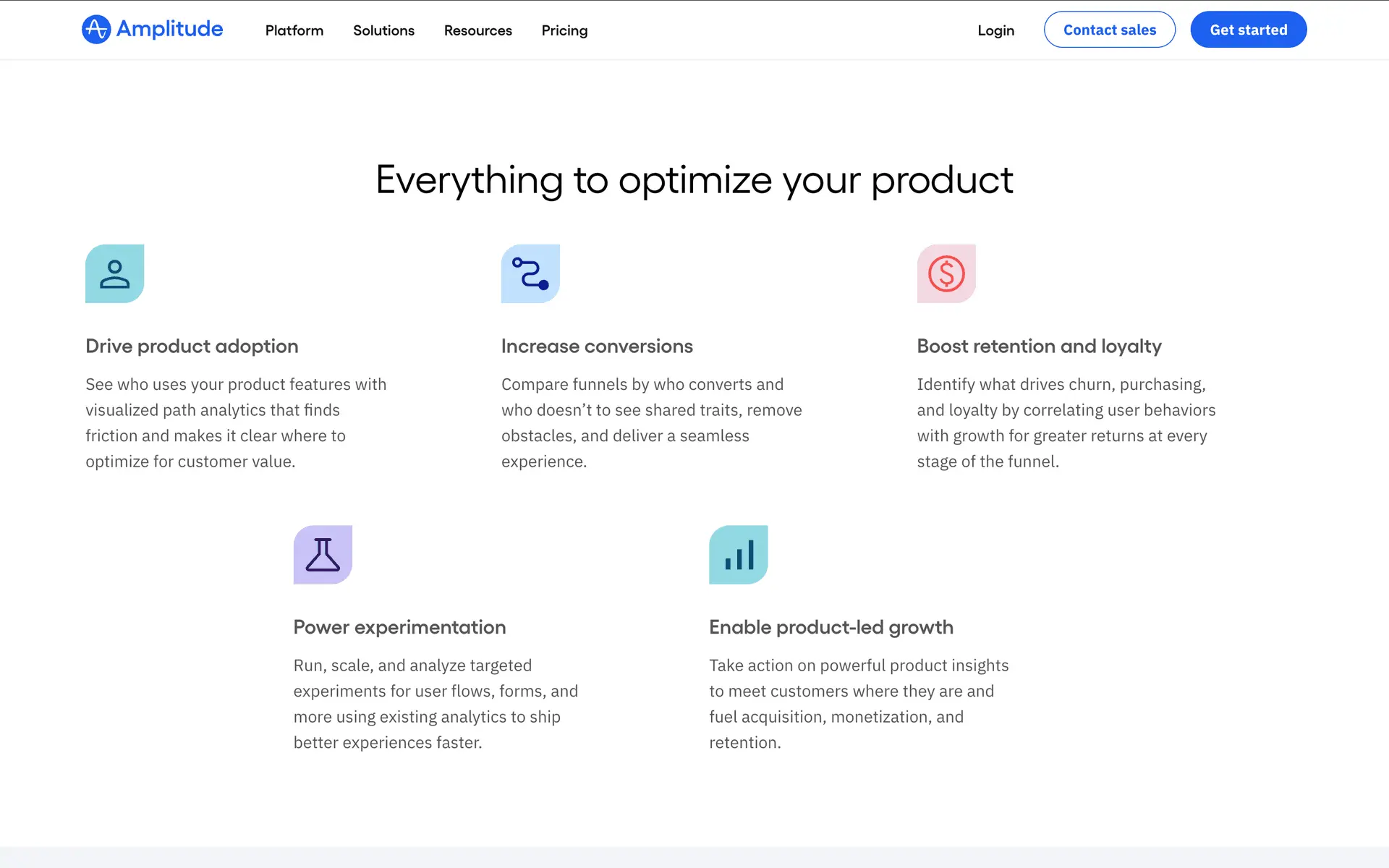Open the Solutions menu
Viewport: 1389px width, 868px height.
pos(383,30)
